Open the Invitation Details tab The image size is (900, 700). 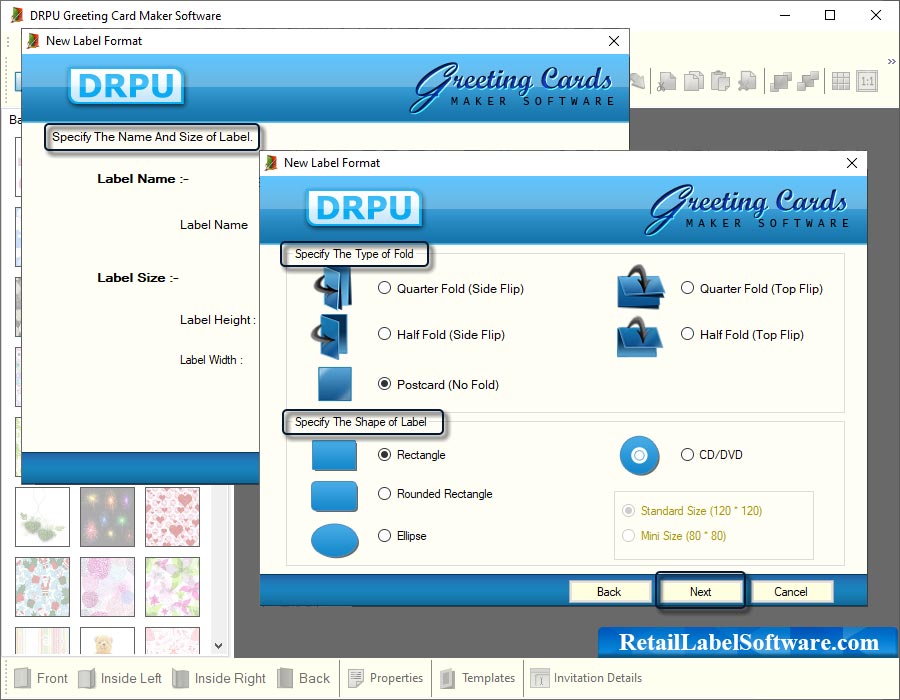click(x=586, y=678)
